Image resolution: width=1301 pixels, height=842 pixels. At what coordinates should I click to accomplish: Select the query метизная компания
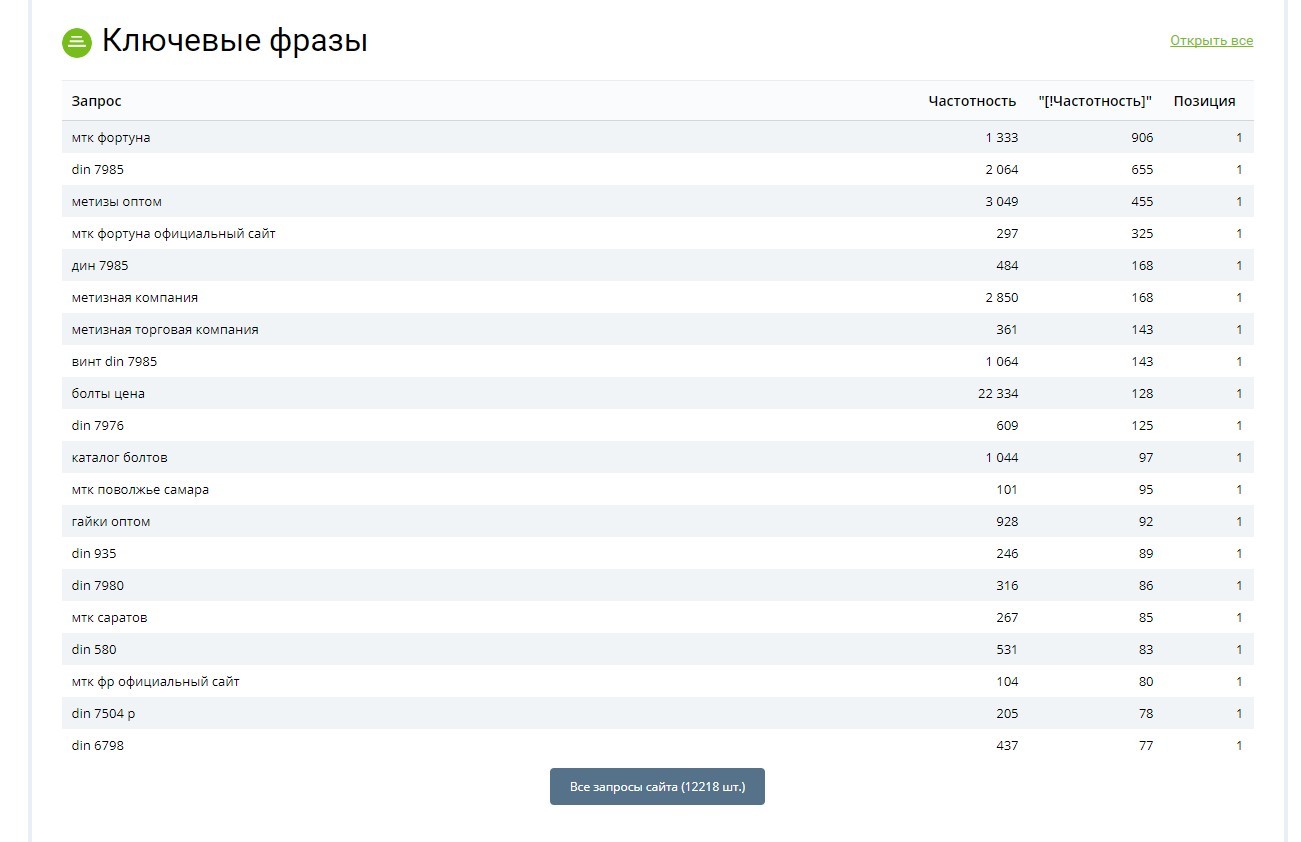click(135, 297)
